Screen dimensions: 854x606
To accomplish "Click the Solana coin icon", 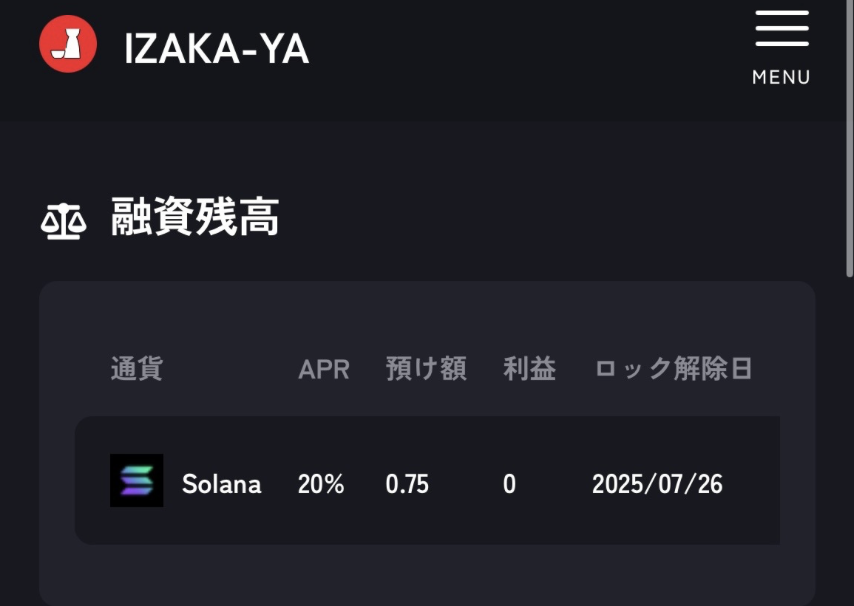I will (x=137, y=480).
